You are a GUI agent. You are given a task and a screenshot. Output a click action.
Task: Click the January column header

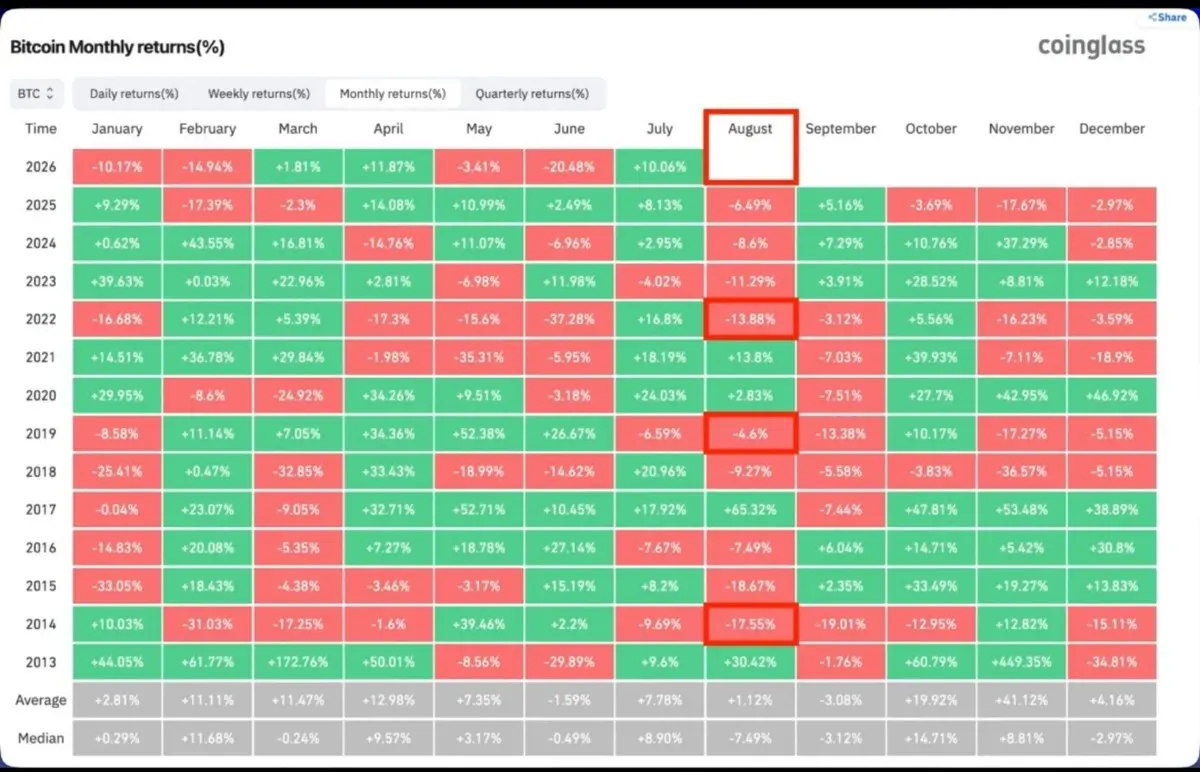pyautogui.click(x=117, y=129)
